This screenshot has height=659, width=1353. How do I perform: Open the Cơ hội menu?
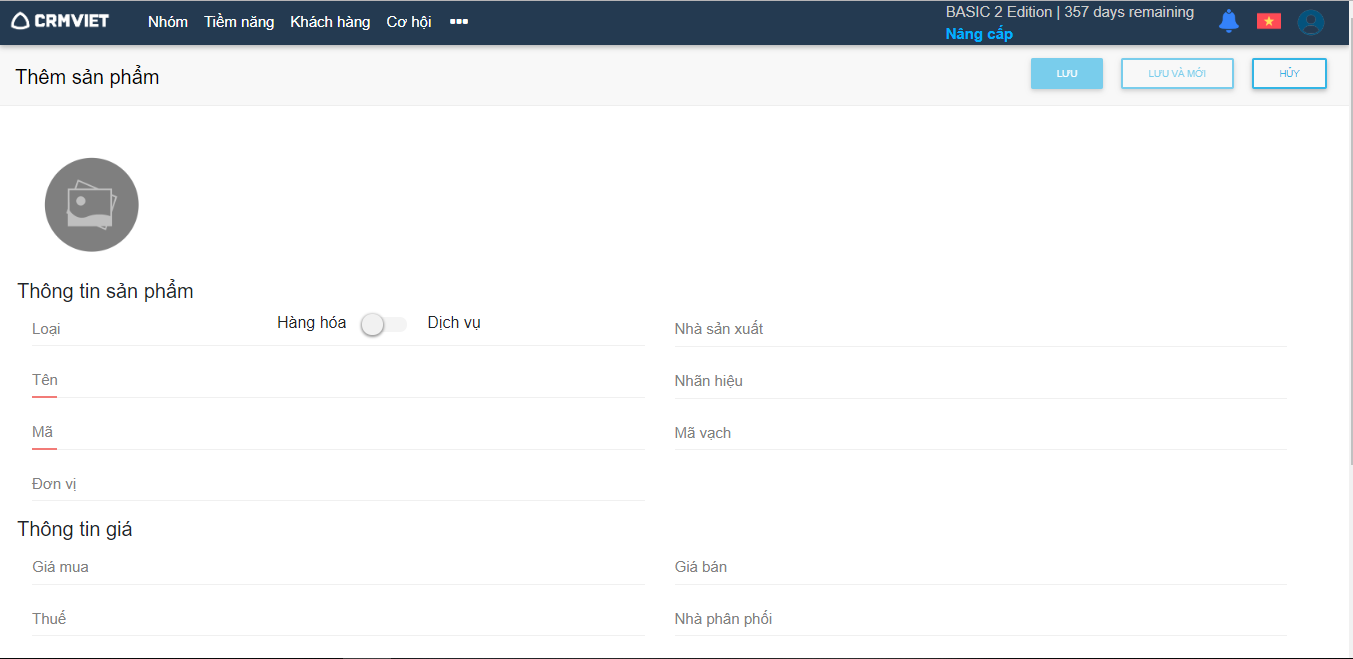(x=409, y=22)
